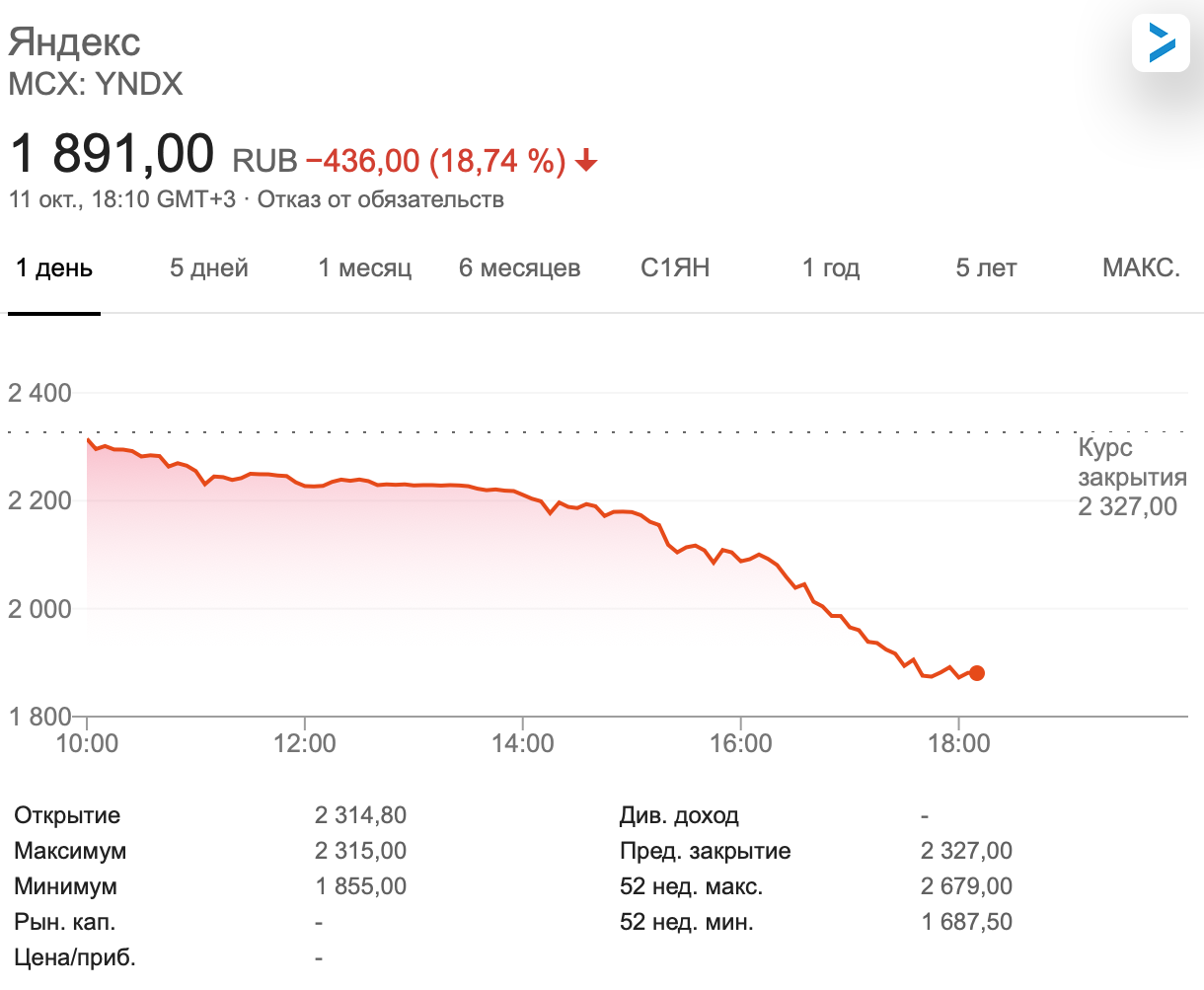
Task: Select the 6 месяцев tab
Action: 520,268
